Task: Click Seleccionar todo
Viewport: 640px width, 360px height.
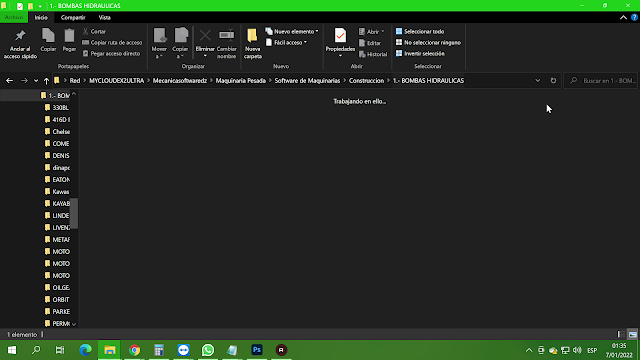Action: 420,31
